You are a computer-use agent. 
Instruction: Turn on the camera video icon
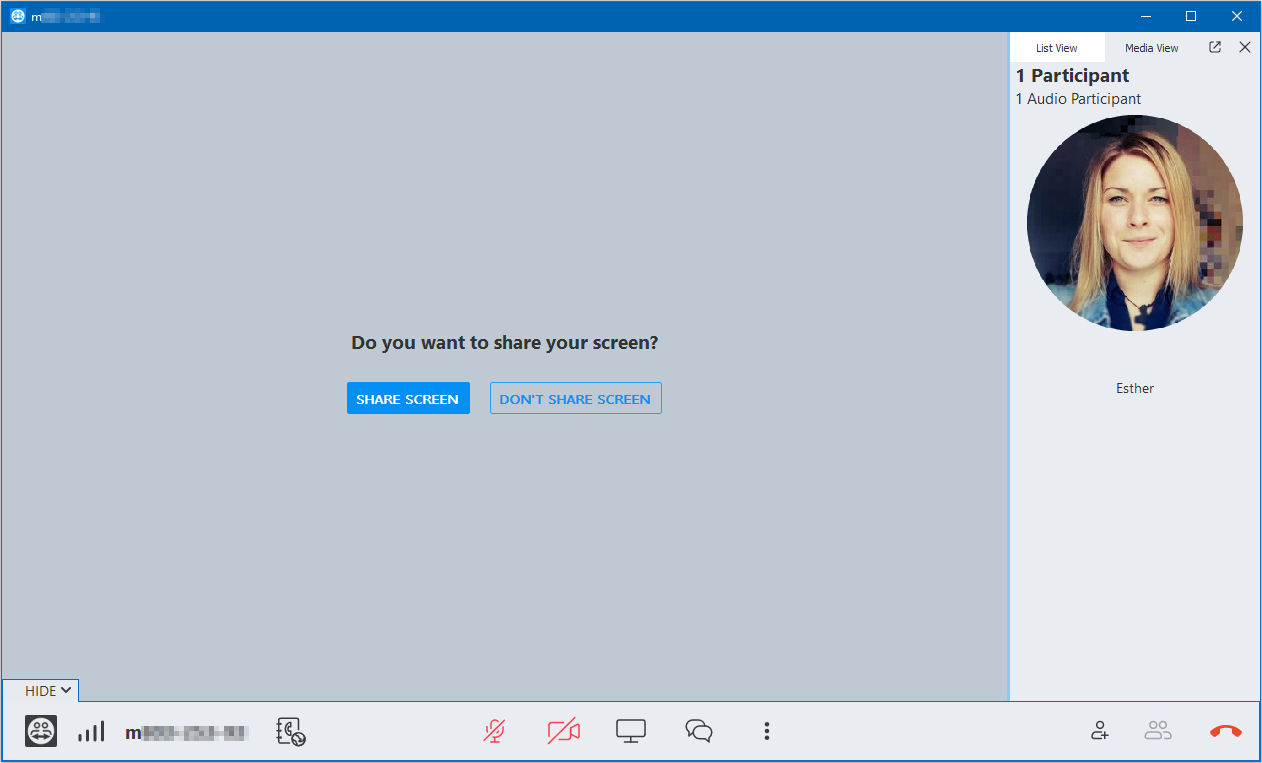[x=563, y=731]
